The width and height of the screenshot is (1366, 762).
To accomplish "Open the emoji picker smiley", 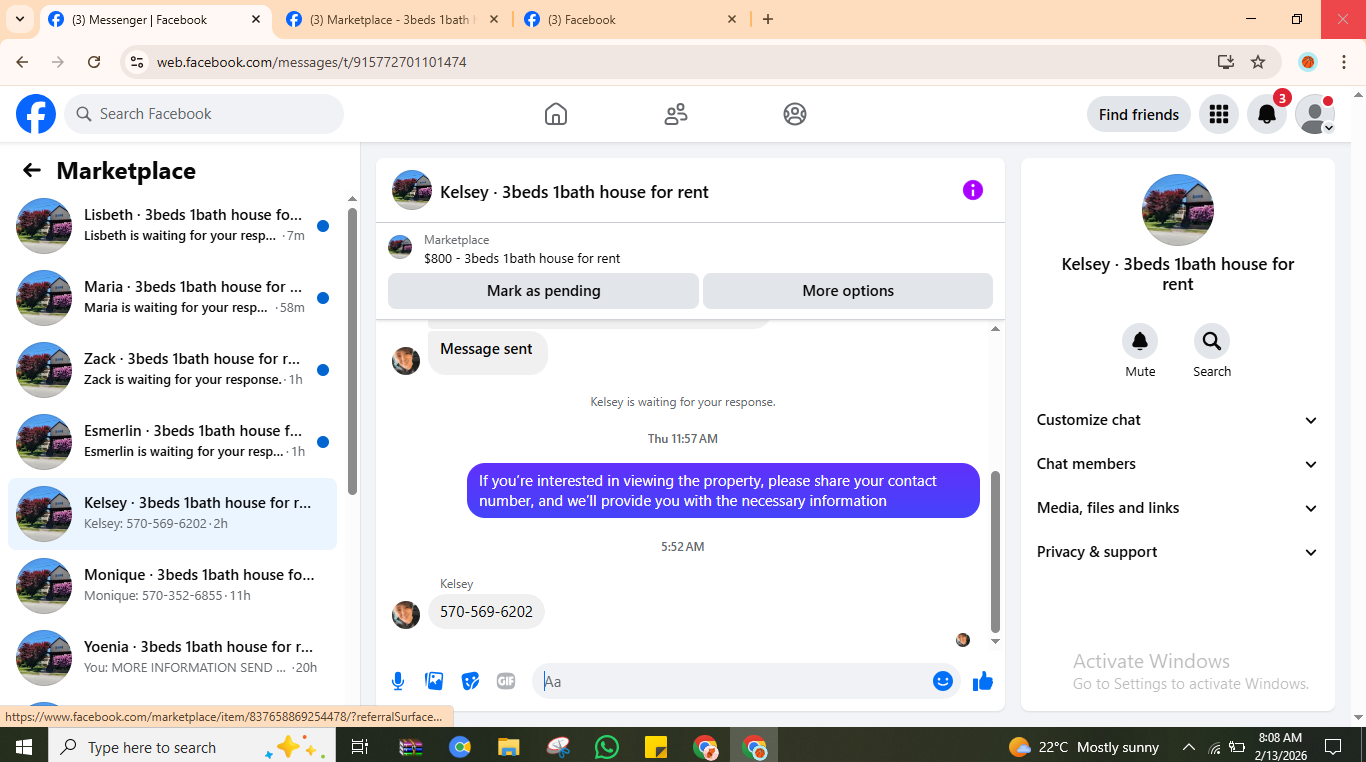I will coord(943,681).
